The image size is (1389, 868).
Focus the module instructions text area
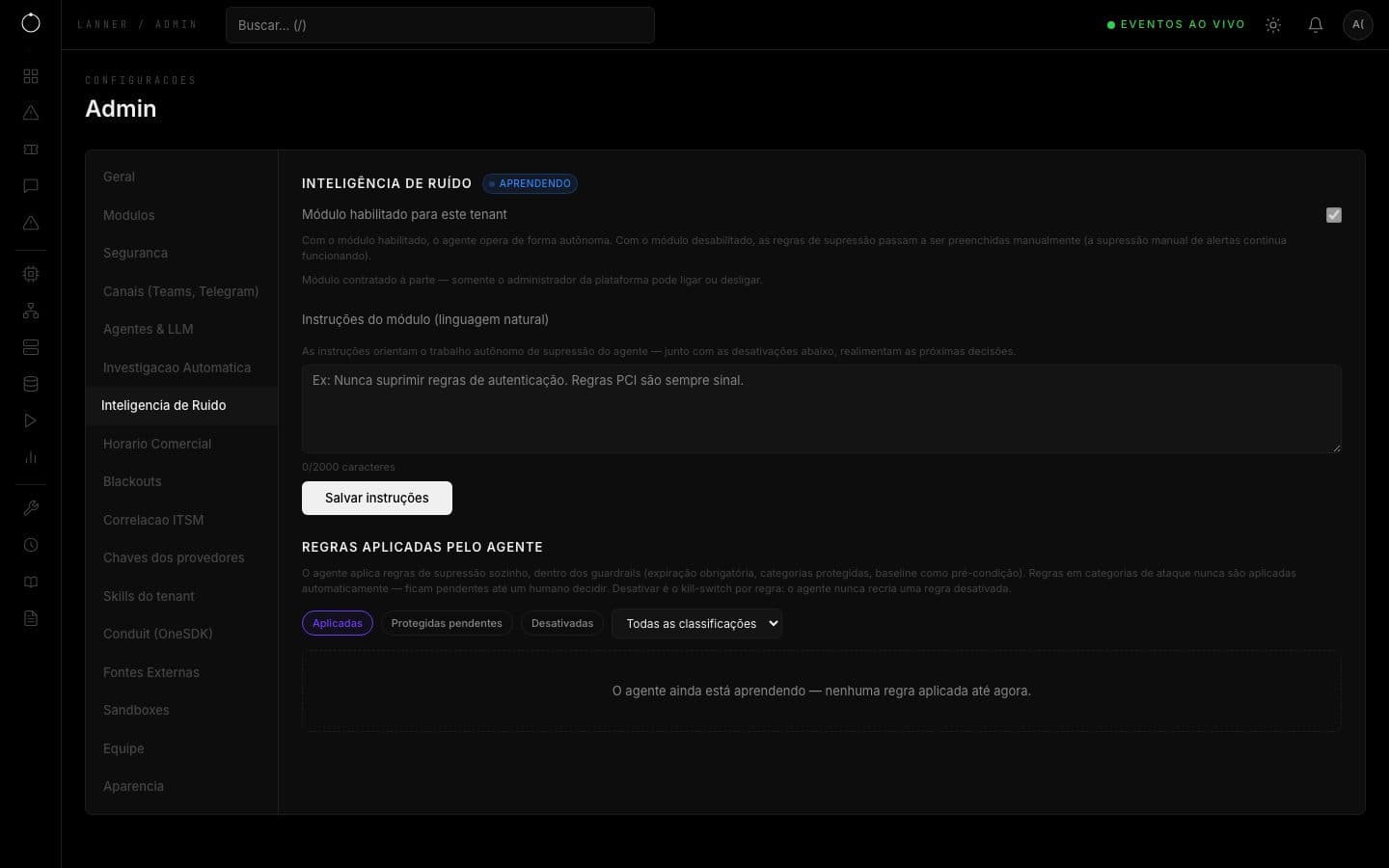822,409
